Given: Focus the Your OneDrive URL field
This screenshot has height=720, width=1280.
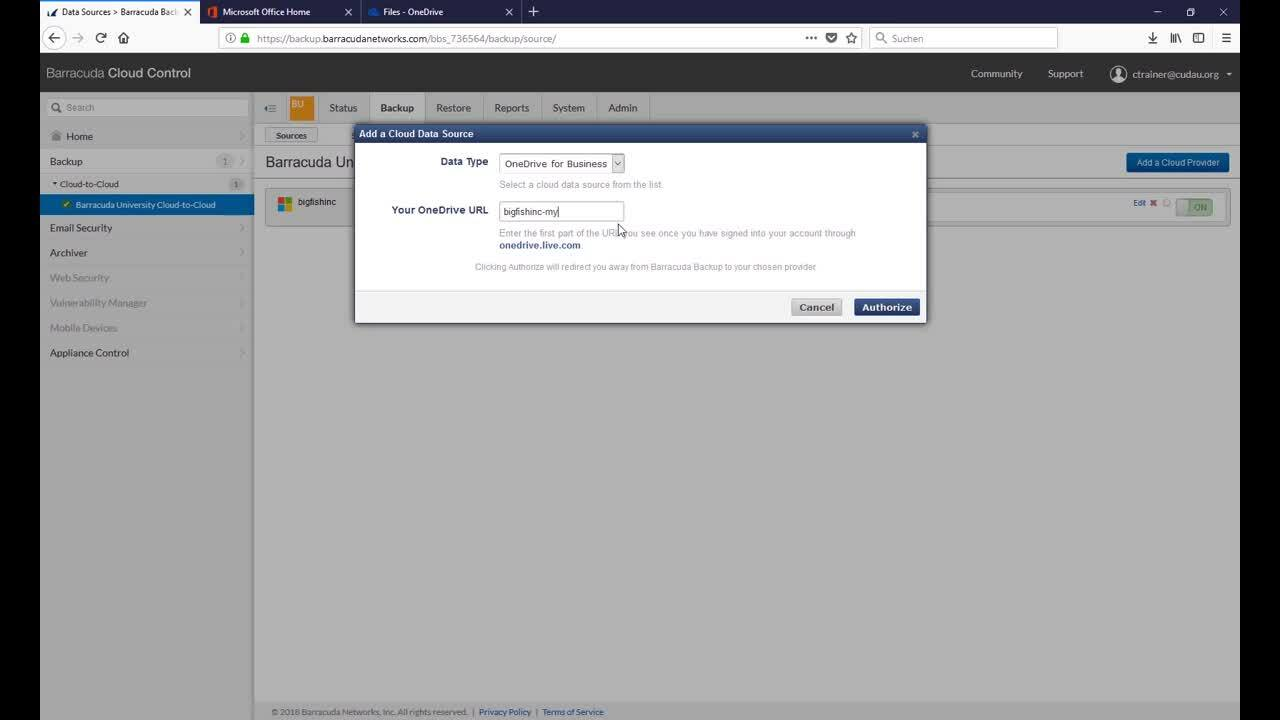Looking at the screenshot, I should [x=561, y=211].
